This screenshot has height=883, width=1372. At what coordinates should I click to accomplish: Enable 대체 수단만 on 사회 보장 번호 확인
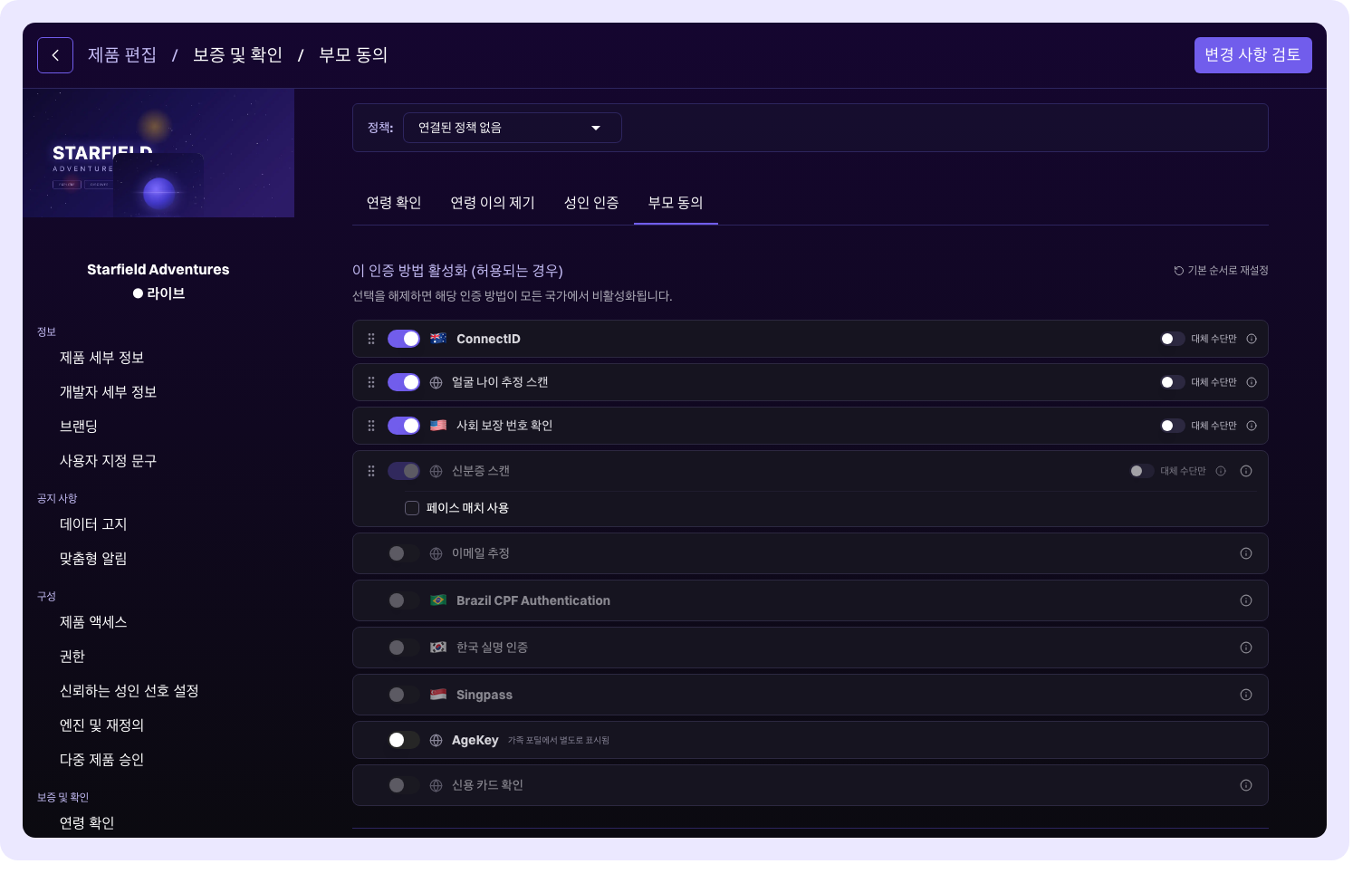pyautogui.click(x=1173, y=426)
